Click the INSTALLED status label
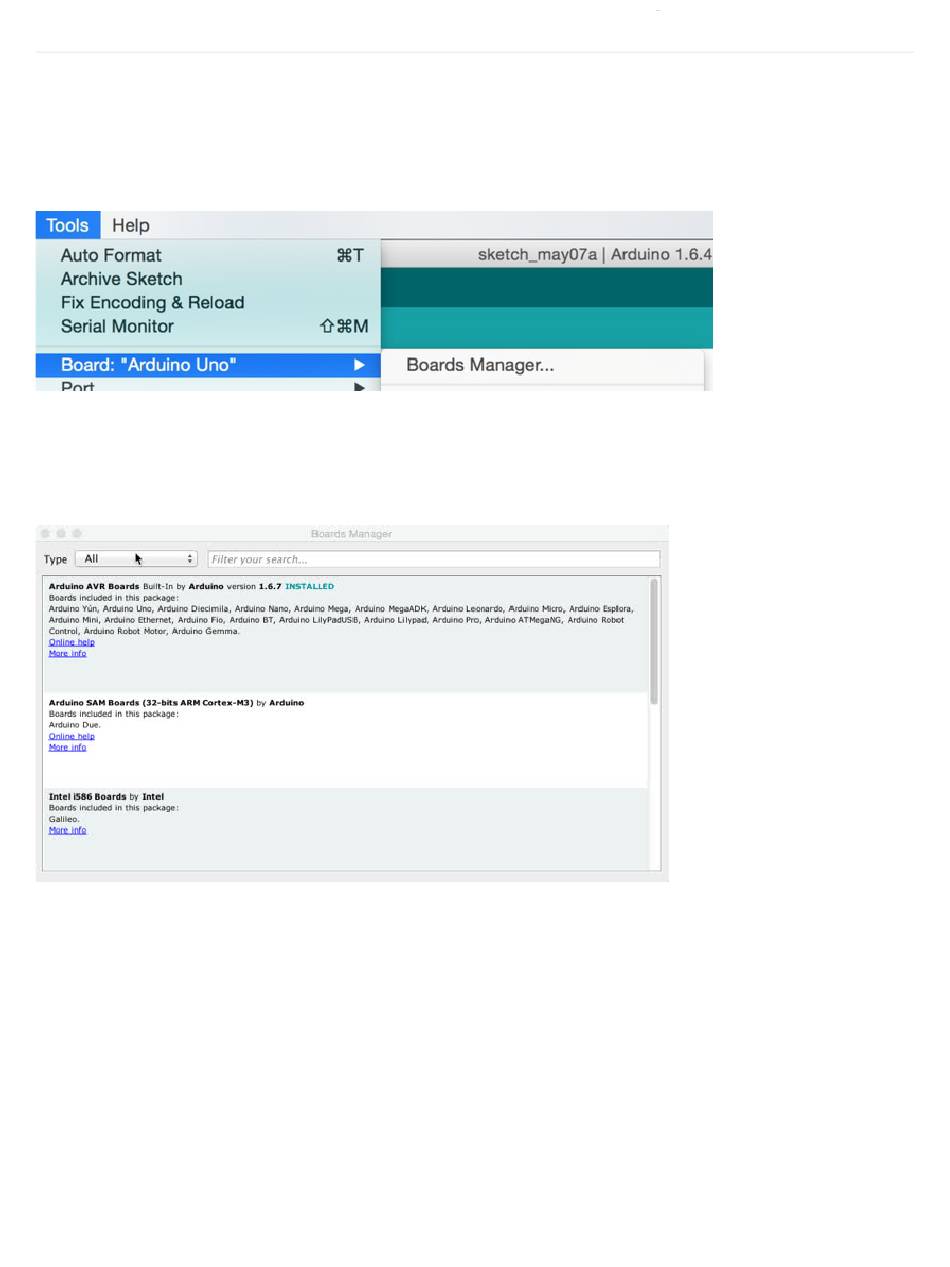The image size is (950, 1267). [310, 586]
